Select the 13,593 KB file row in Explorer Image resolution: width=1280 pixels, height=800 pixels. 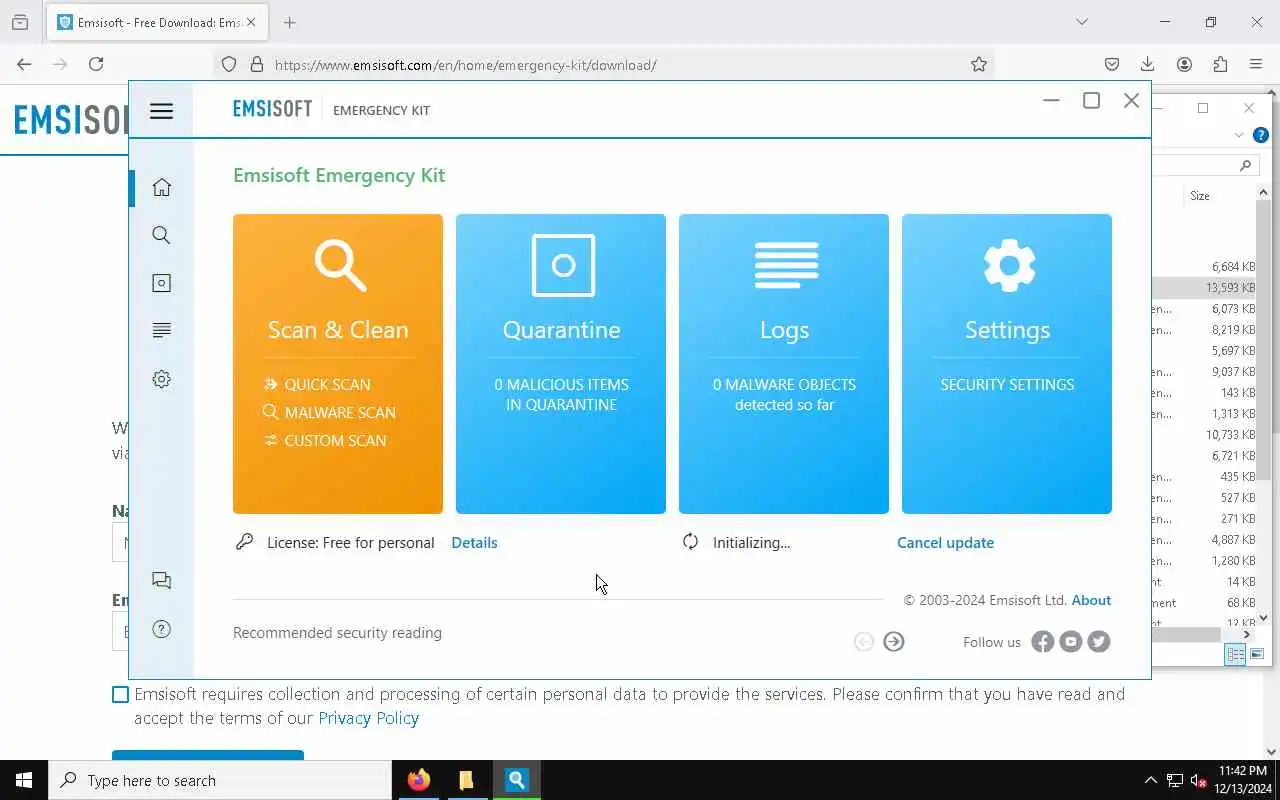click(1204, 288)
